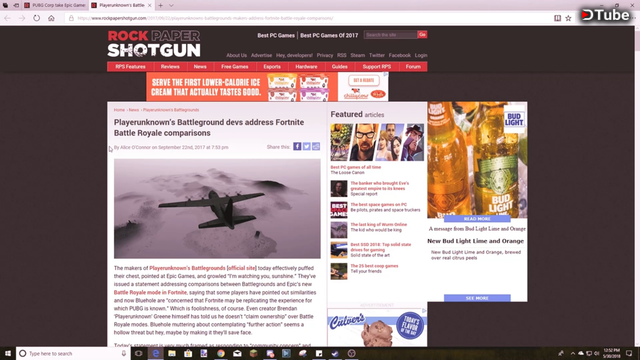
Task: Share article on Facebook icon
Action: click(297, 147)
